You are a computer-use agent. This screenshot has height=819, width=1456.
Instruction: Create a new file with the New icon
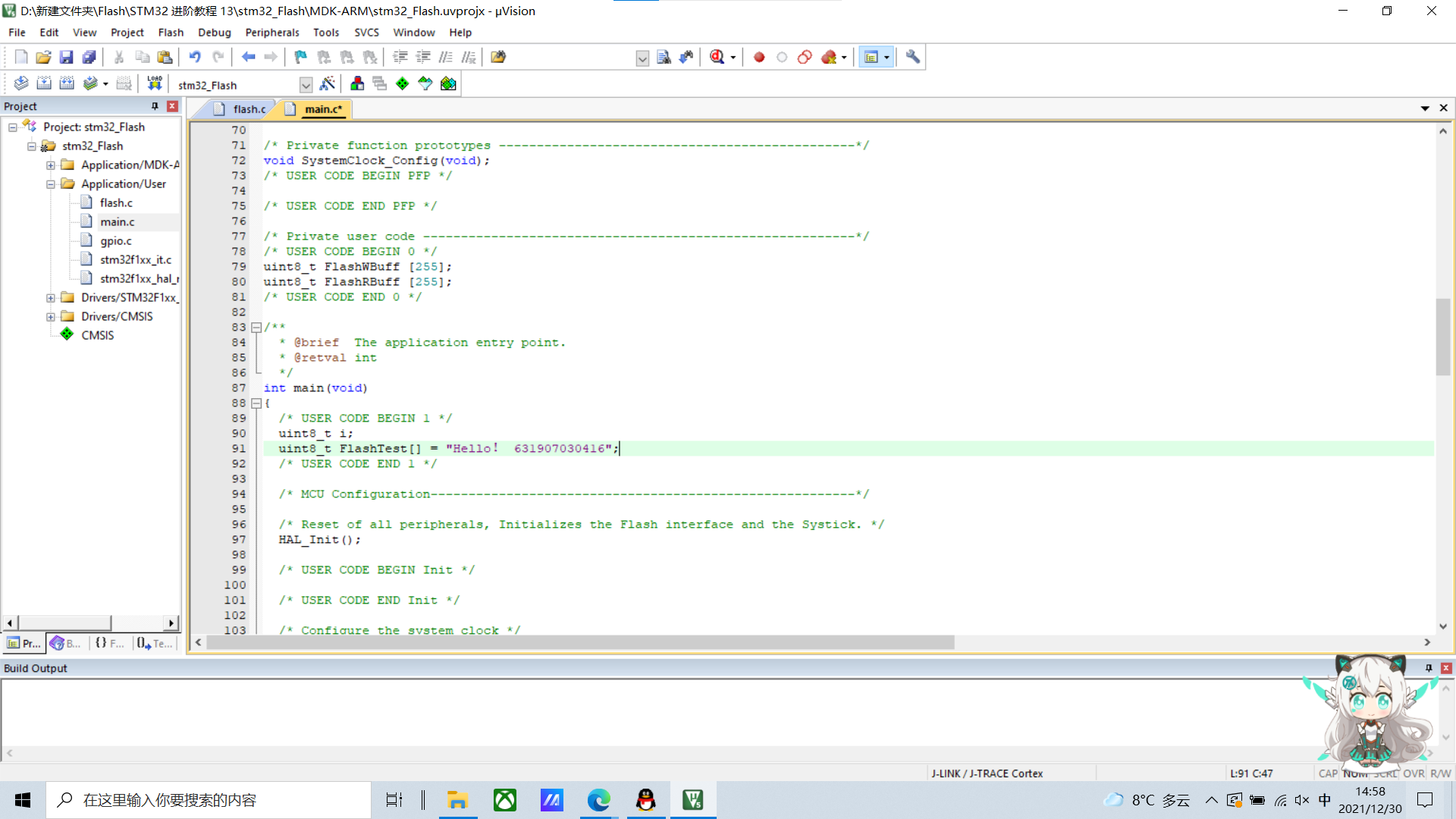coord(20,57)
